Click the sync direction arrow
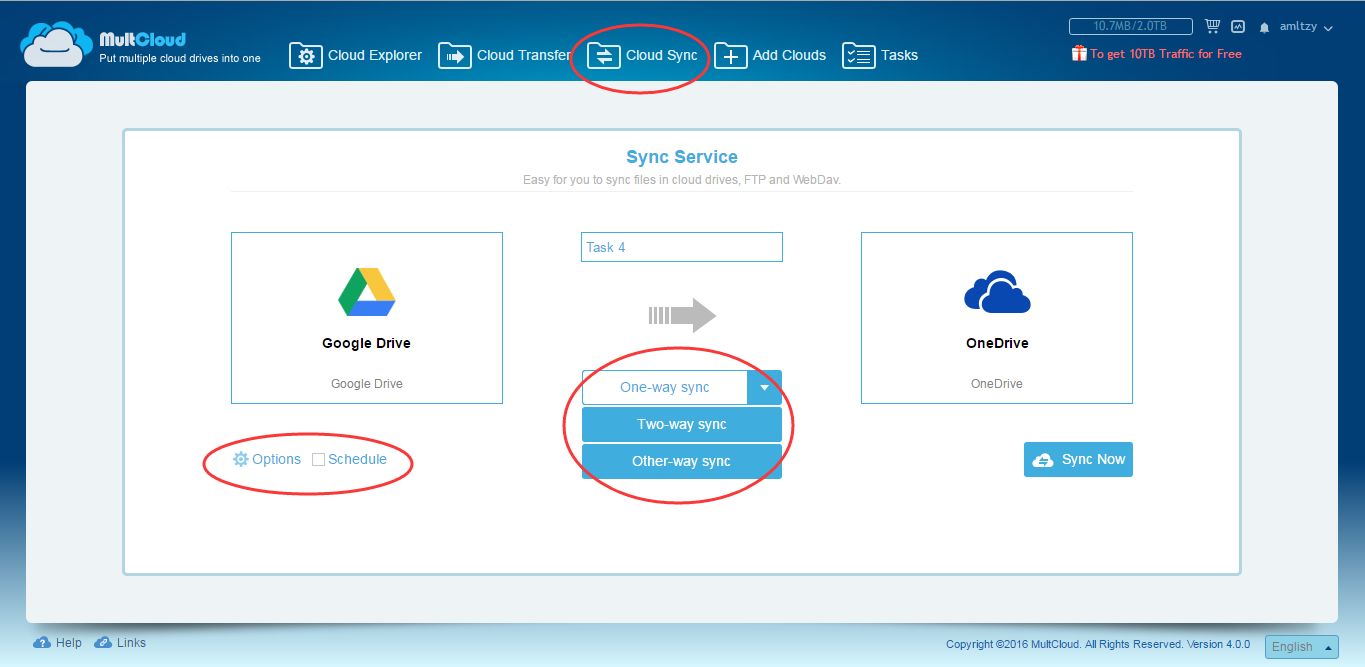Viewport: 1365px width, 667px height. click(x=682, y=316)
